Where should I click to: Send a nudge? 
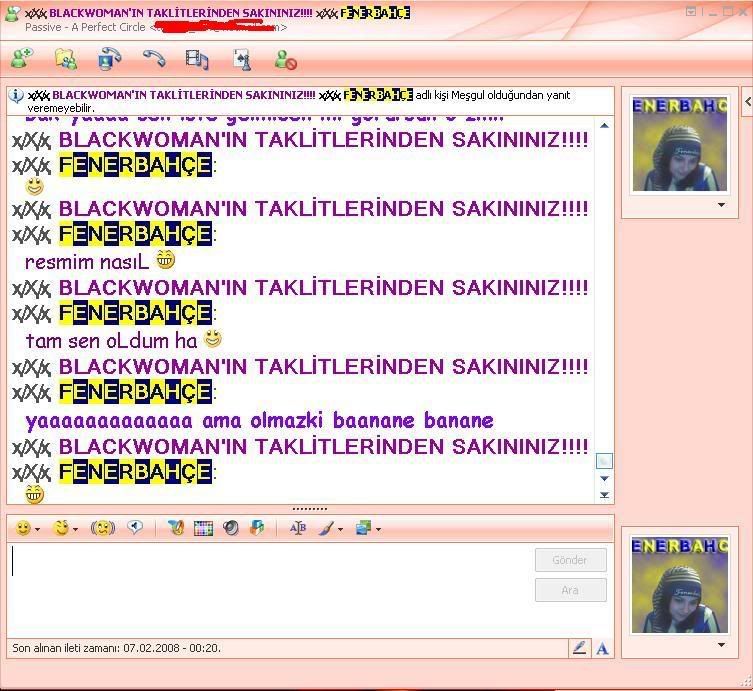click(103, 529)
